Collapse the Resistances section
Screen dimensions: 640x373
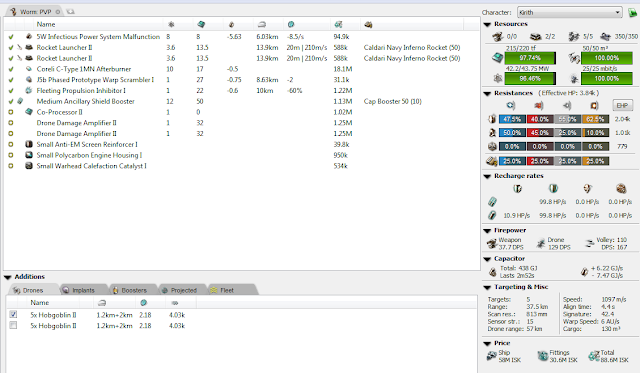point(487,93)
